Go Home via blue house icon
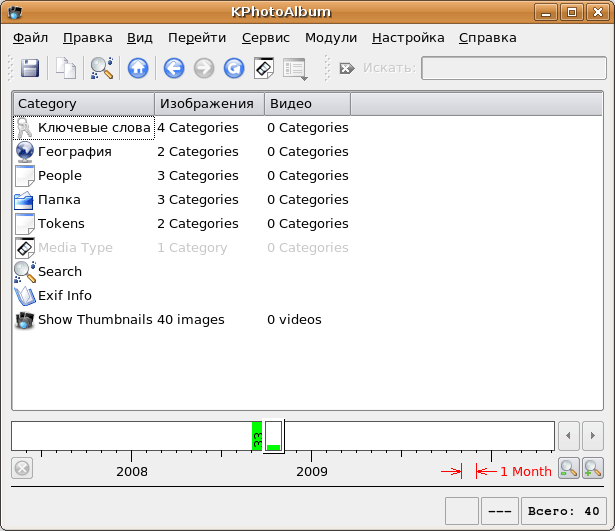615x531 pixels. click(x=138, y=68)
